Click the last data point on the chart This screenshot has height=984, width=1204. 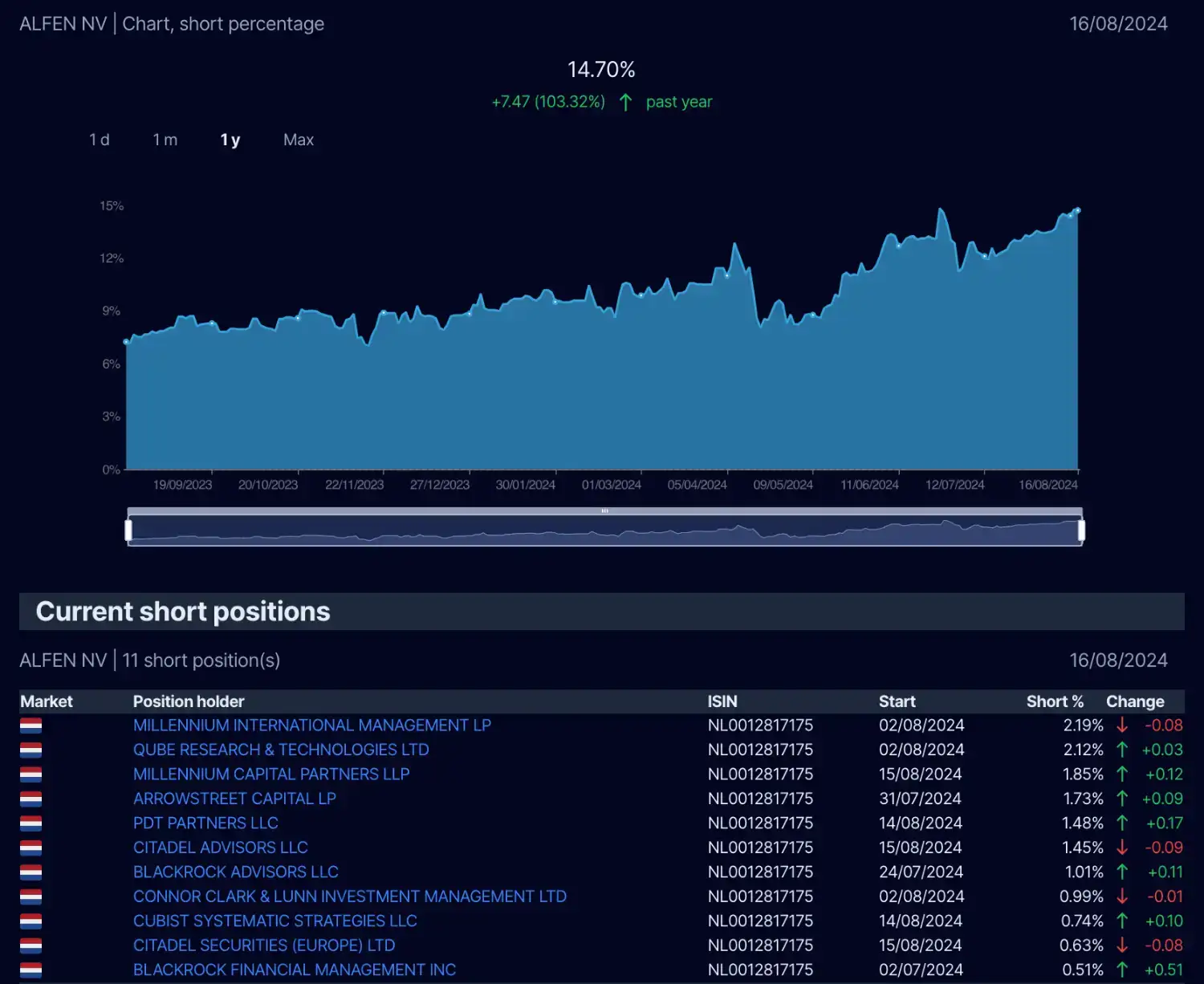tap(1077, 210)
